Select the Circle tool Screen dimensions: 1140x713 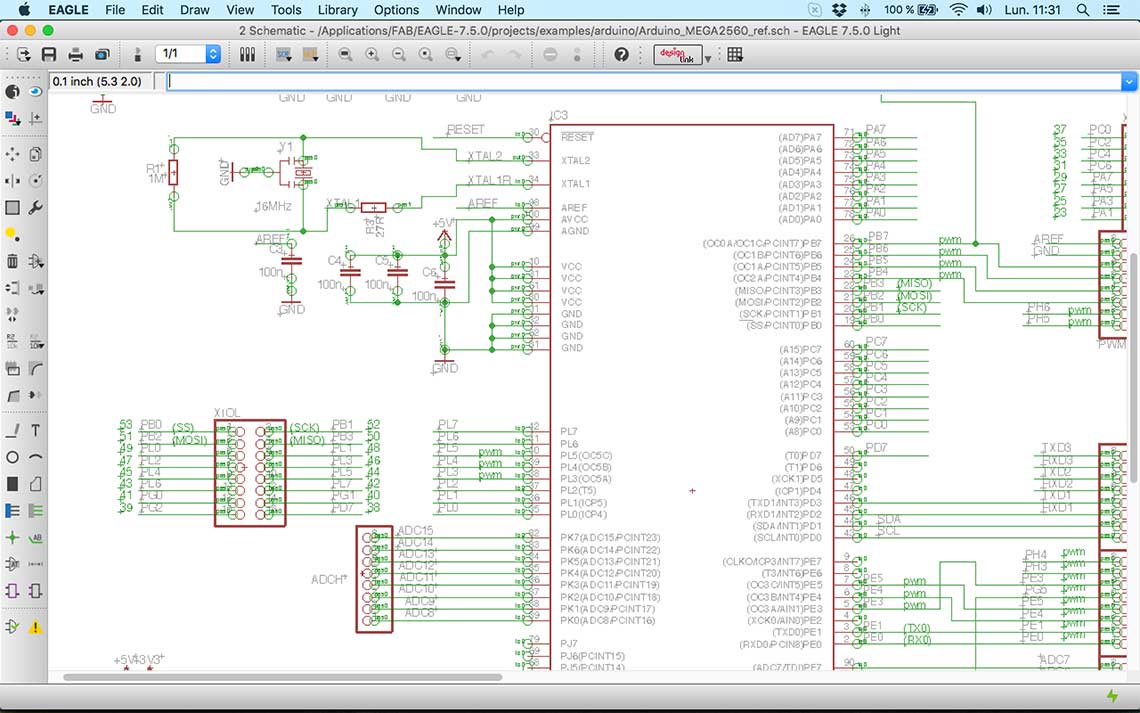click(x=12, y=457)
